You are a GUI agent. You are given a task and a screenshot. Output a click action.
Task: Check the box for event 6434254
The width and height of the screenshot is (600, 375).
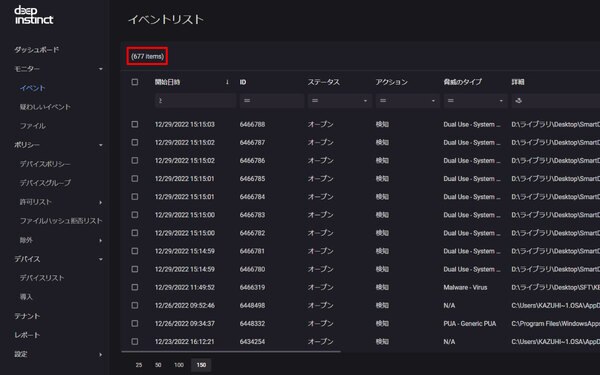135,341
